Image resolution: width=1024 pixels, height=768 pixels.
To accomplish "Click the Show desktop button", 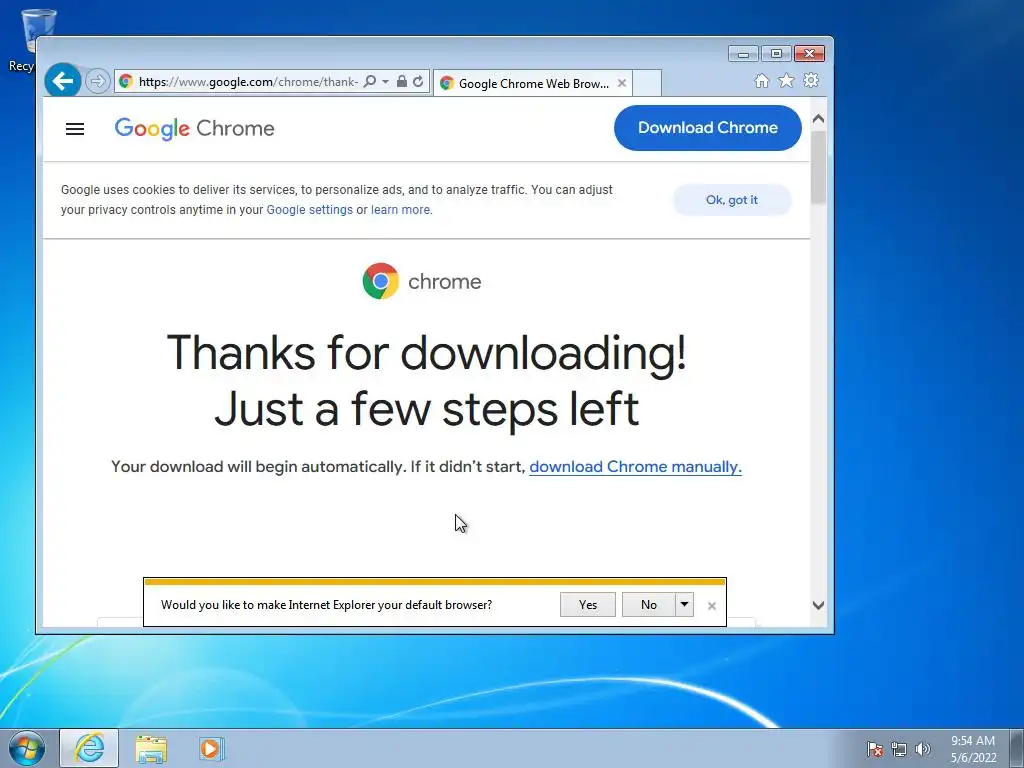I will 1017,748.
